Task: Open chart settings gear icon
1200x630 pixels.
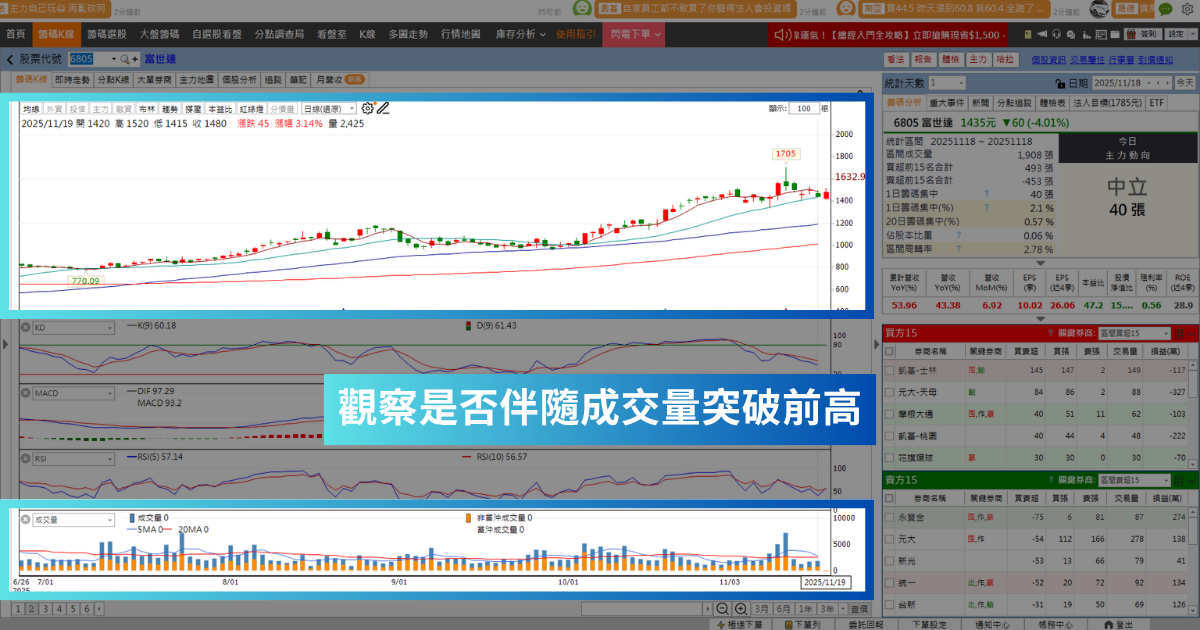Action: coord(367,108)
